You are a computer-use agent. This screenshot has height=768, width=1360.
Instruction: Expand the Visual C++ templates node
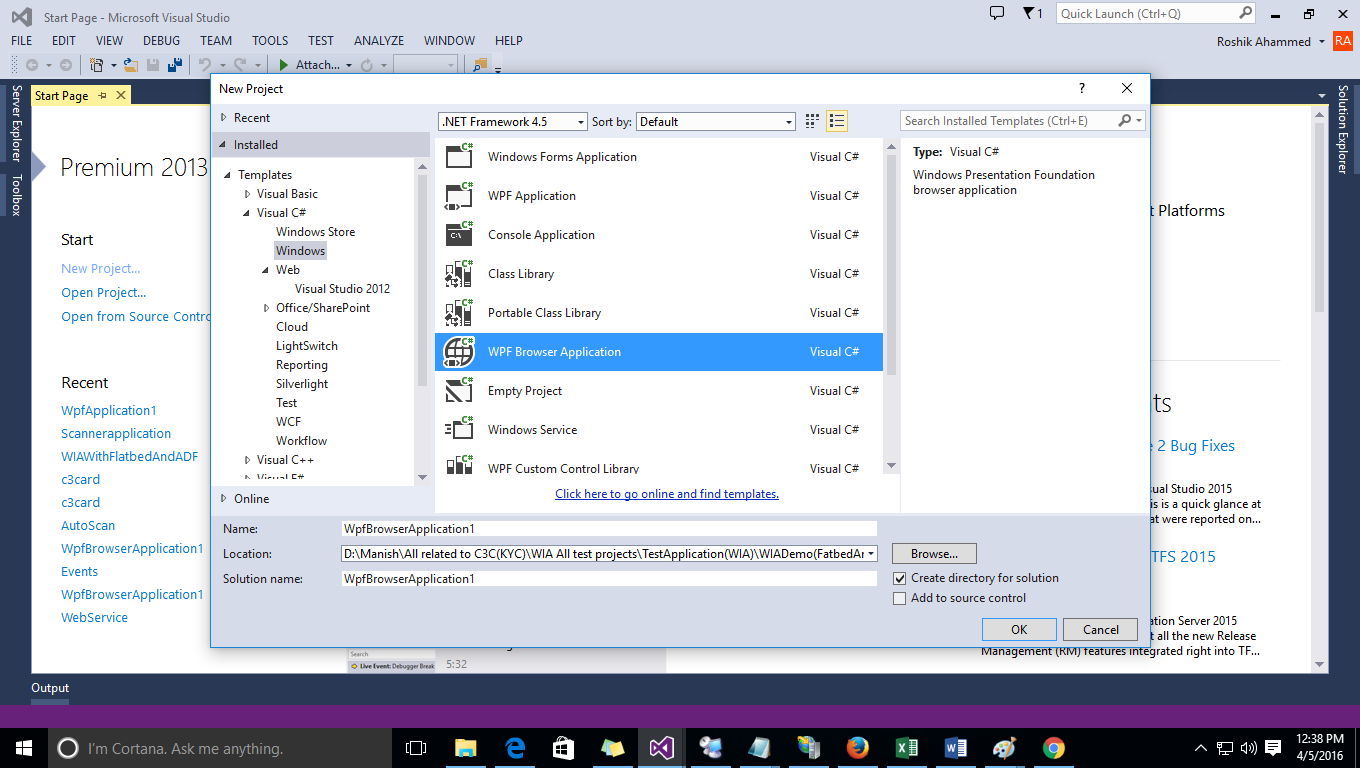pos(247,459)
